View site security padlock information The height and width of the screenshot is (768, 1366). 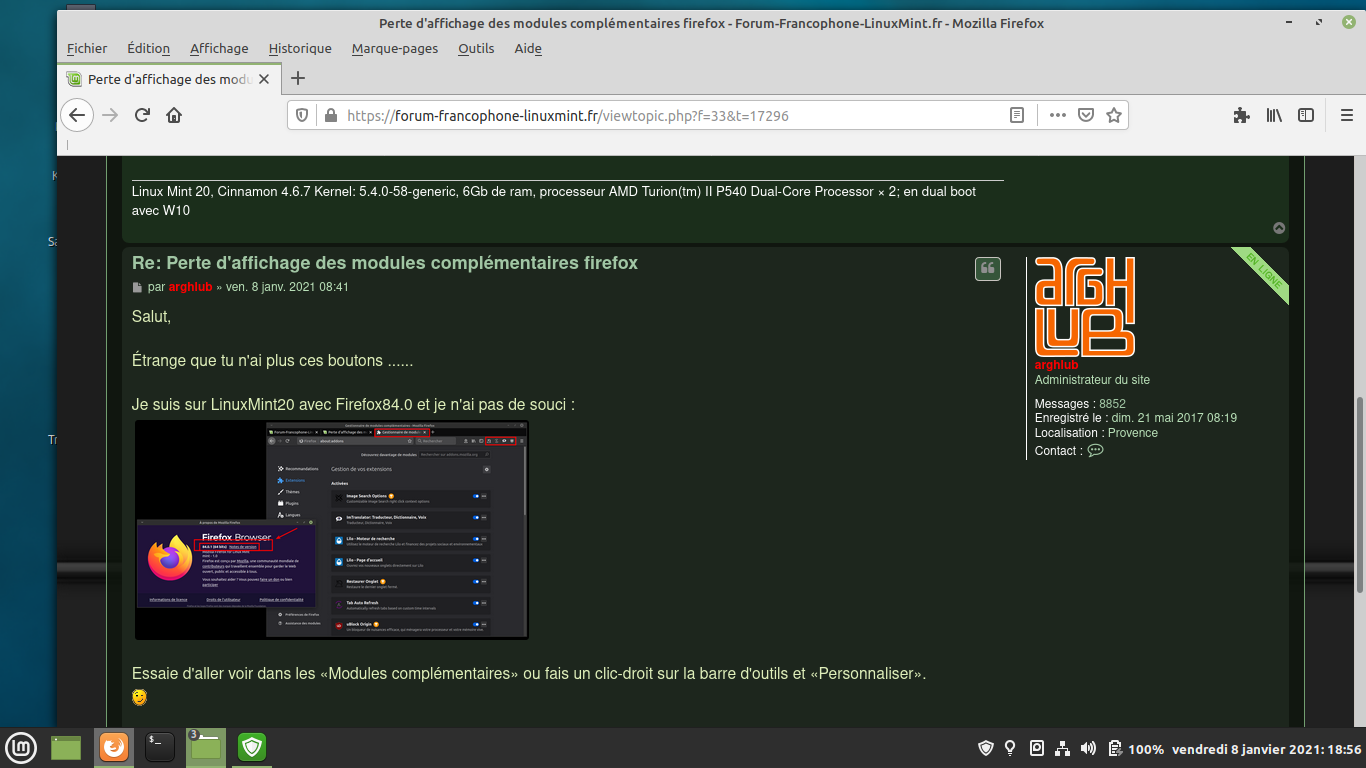[x=331, y=115]
